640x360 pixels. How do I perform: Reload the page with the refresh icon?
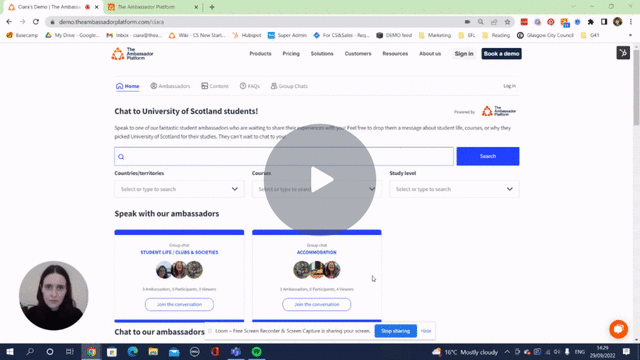tap(36, 22)
